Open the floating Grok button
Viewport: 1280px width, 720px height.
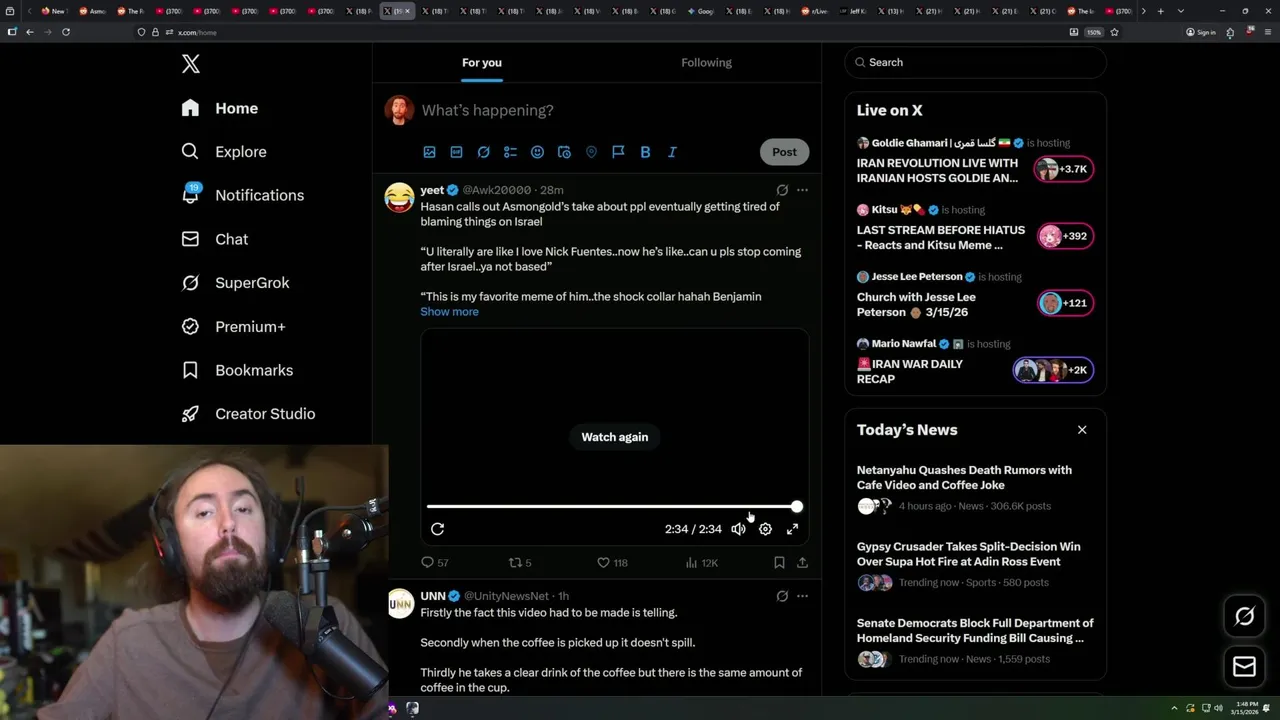(x=1245, y=616)
